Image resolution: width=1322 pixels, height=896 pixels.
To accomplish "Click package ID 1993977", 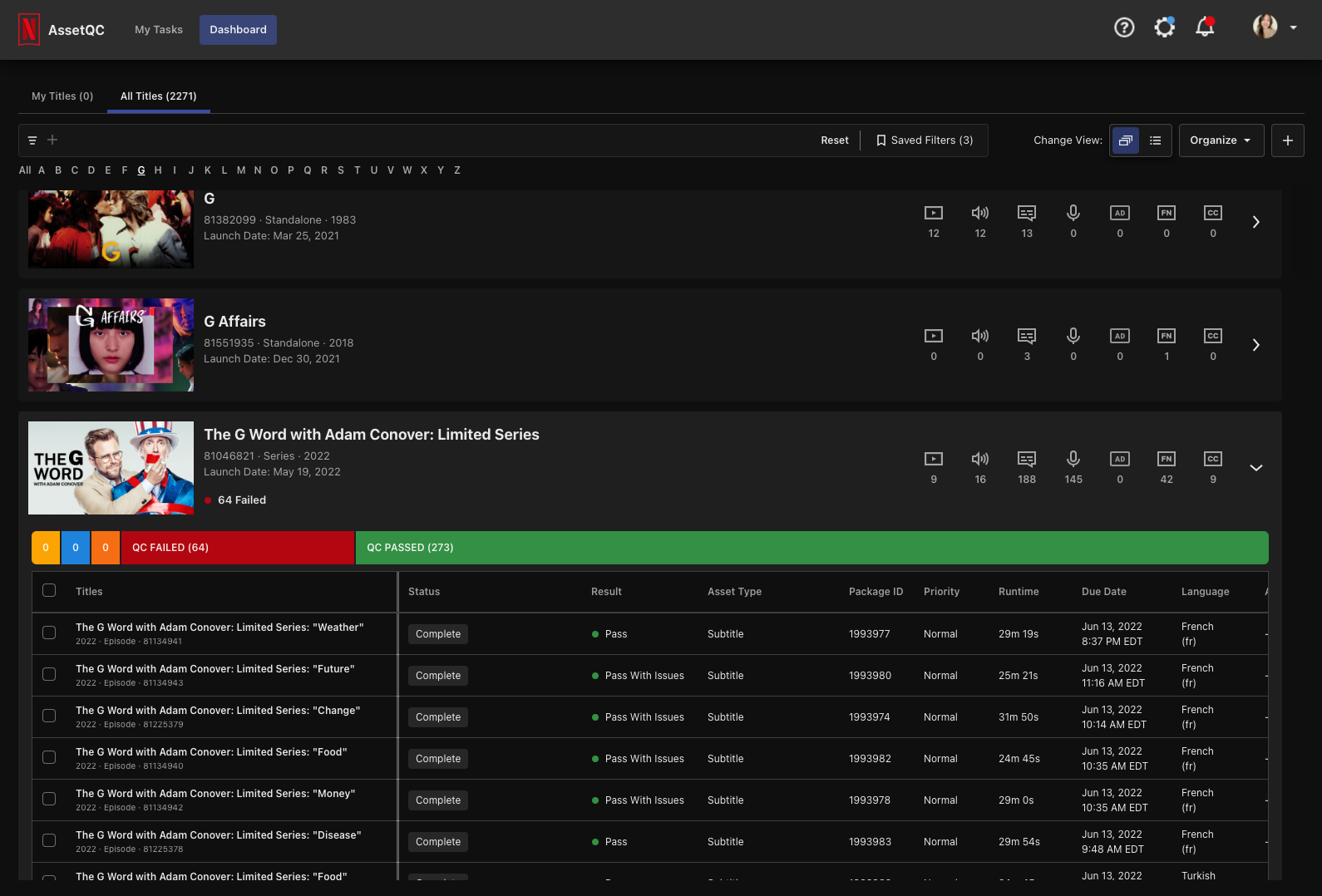I will point(870,634).
